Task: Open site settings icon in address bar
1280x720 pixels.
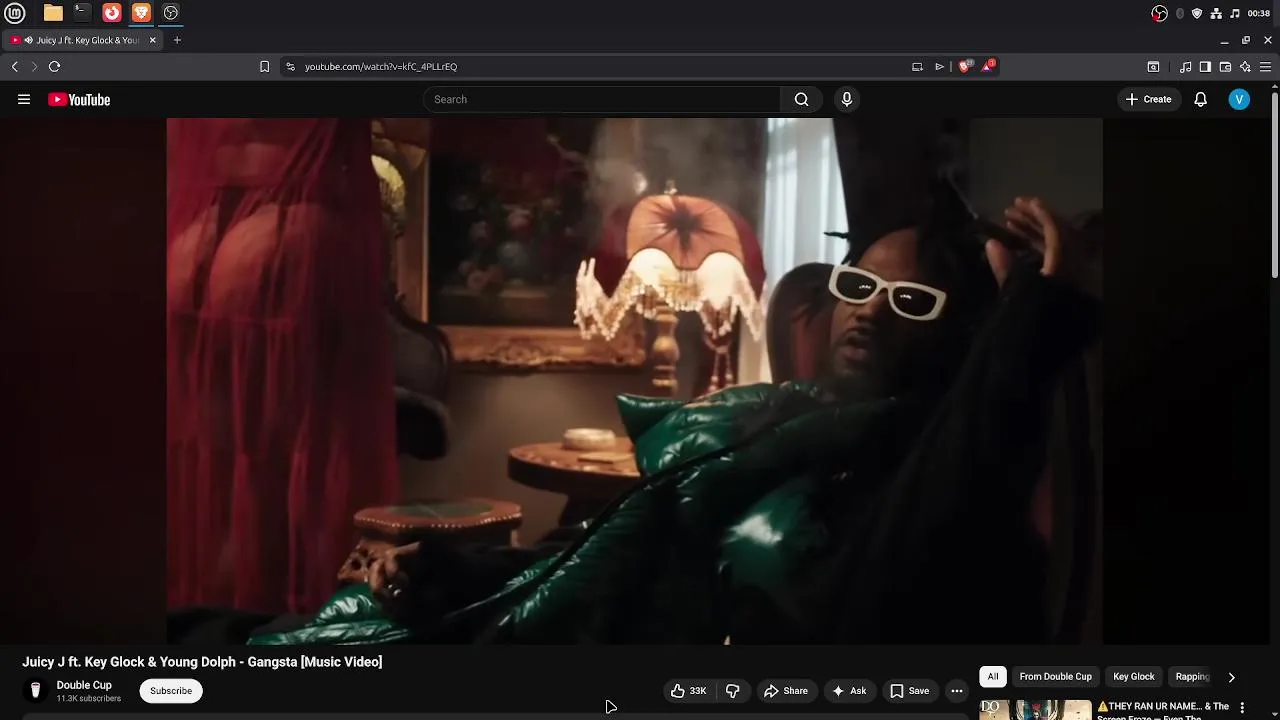Action: (290, 66)
